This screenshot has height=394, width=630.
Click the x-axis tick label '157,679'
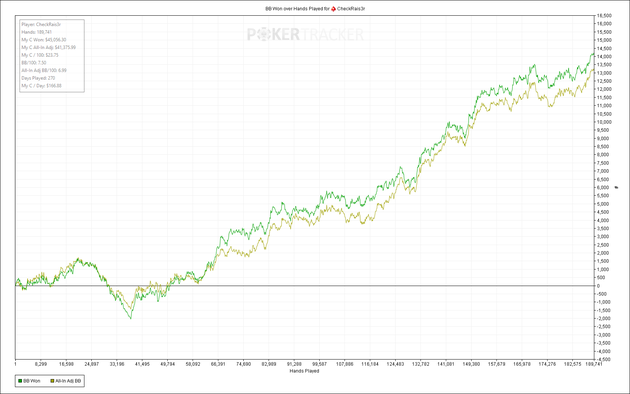497,364
